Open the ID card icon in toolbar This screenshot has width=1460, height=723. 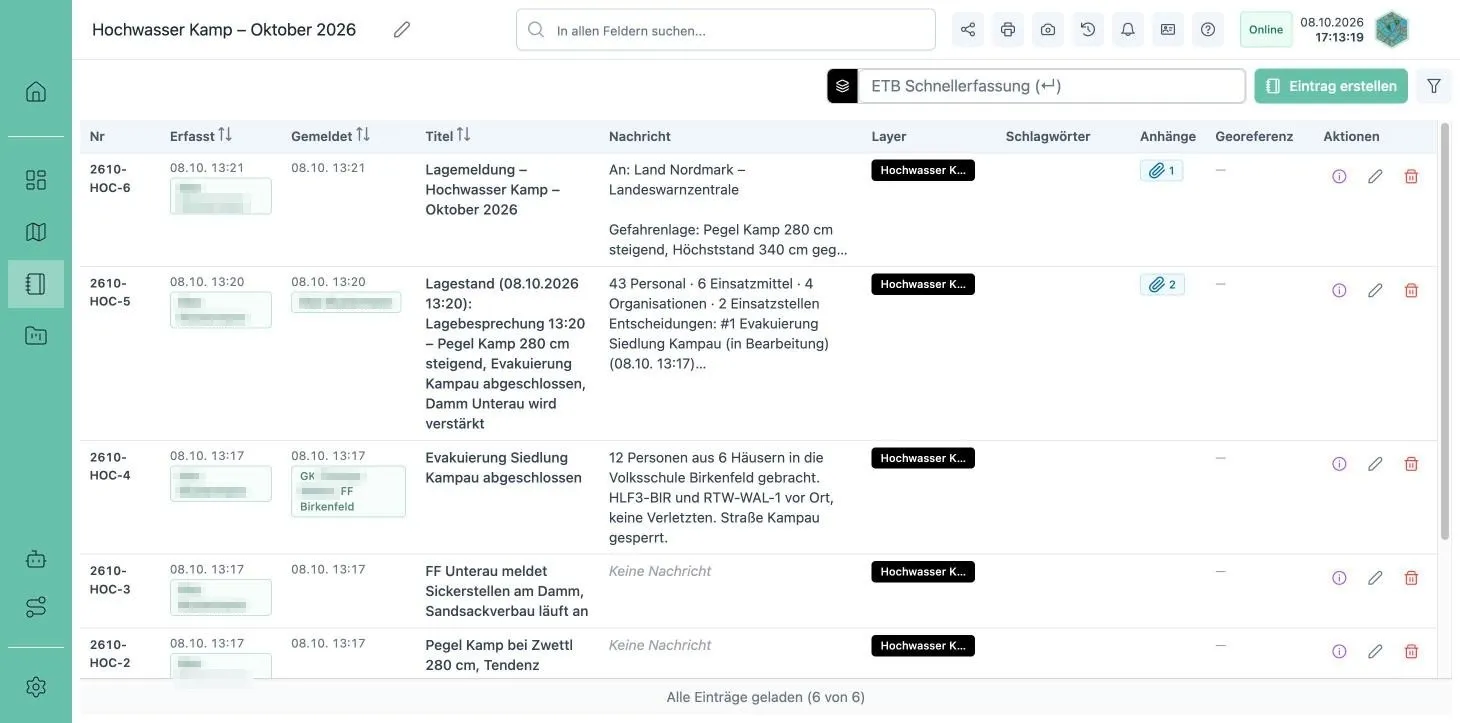coord(1168,30)
